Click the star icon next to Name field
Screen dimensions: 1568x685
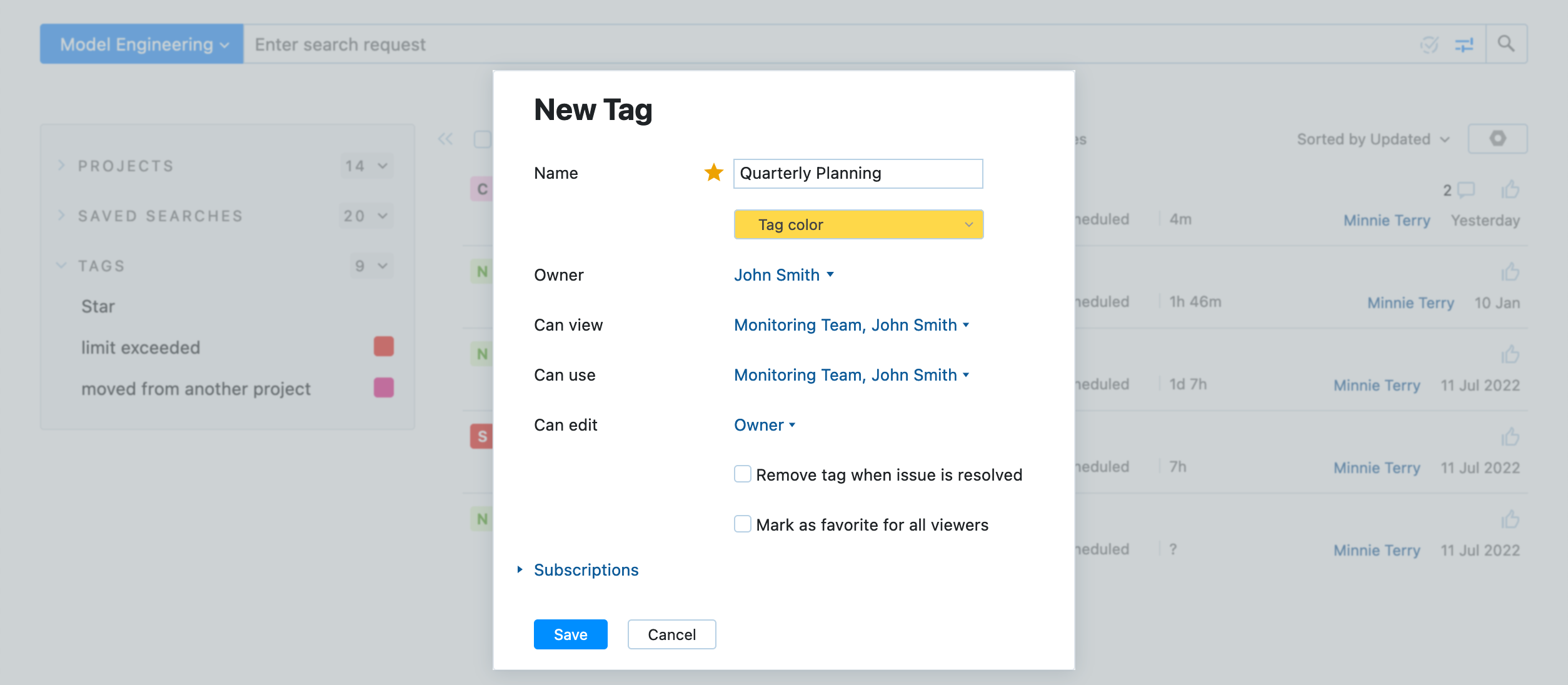point(713,172)
